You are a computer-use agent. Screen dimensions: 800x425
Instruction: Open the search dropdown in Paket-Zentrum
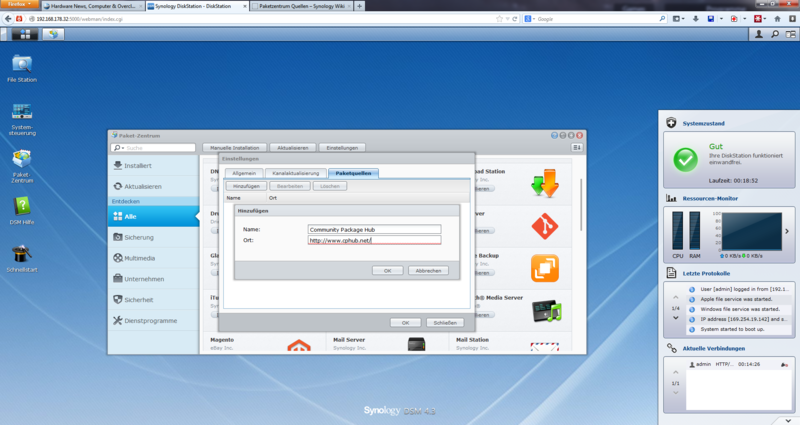click(118, 148)
